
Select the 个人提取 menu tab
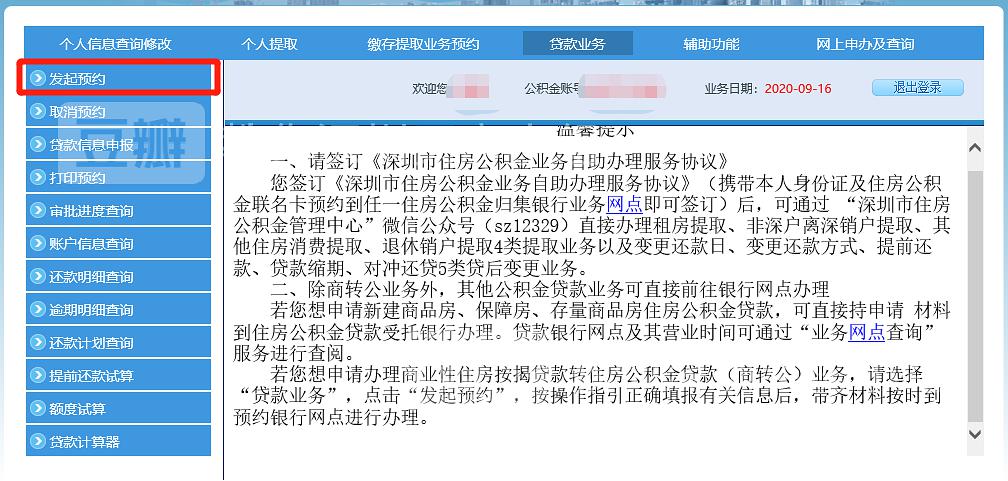[269, 44]
